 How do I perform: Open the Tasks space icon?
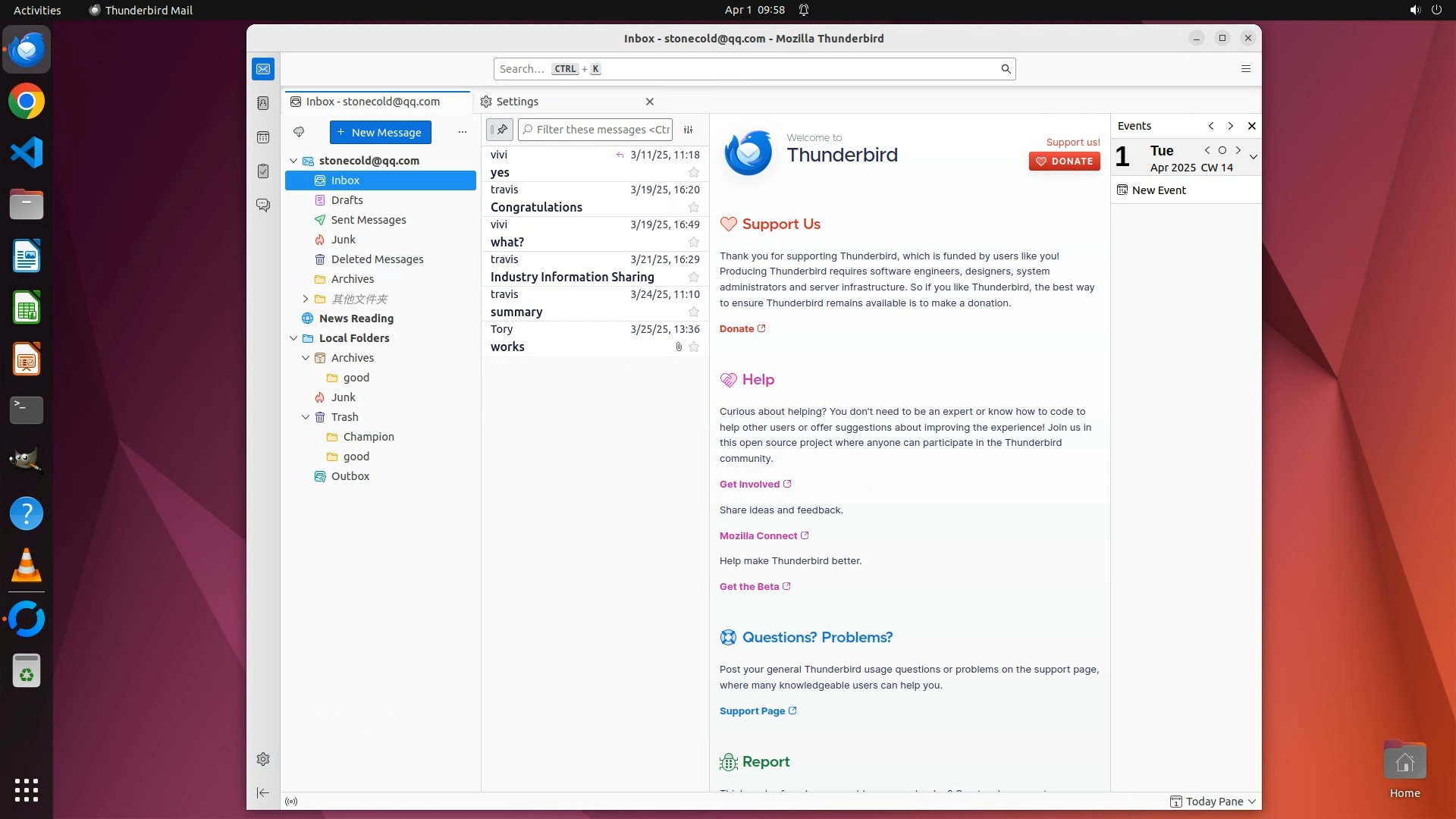tap(263, 171)
